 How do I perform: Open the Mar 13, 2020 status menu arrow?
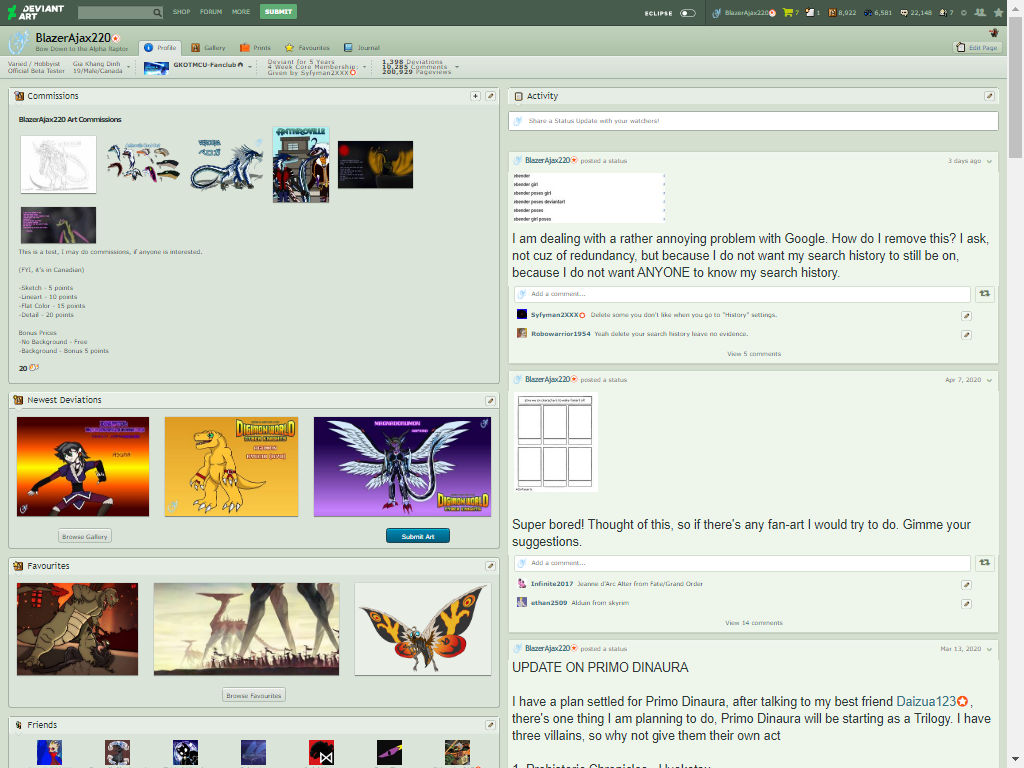pos(989,649)
